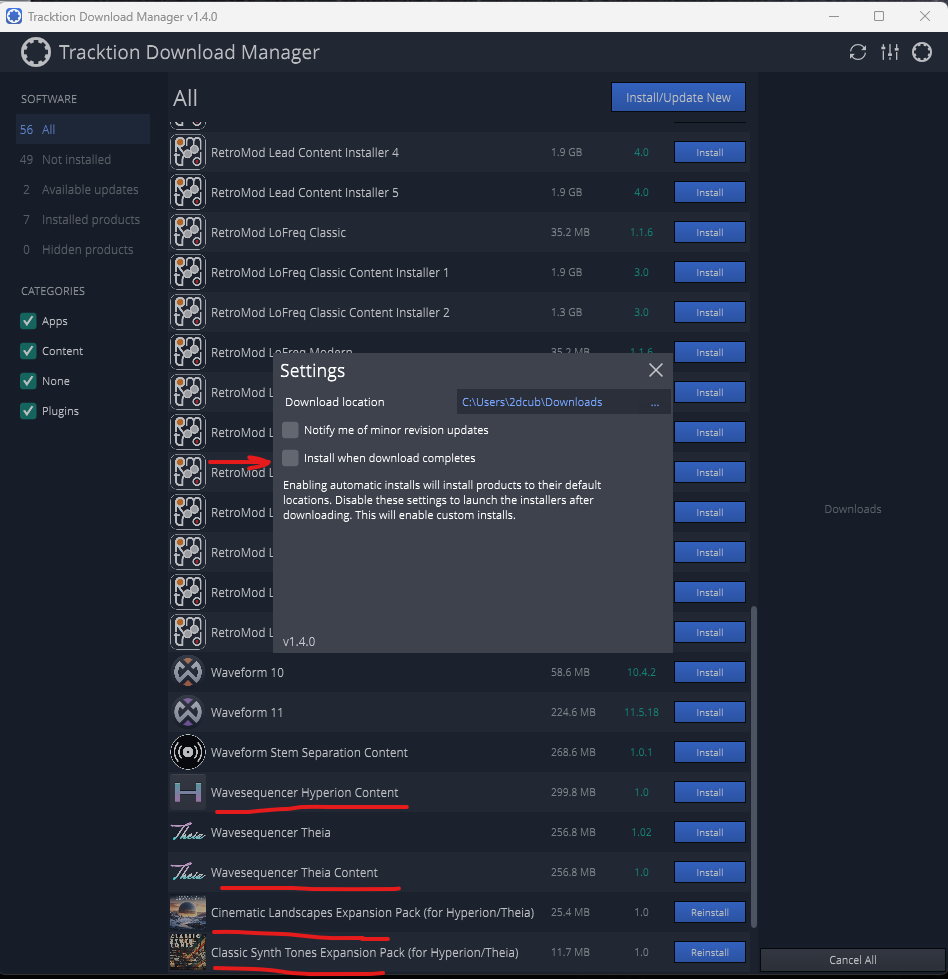Install RetroMod Lead Content Installer 5
Viewport: 948px width, 979px height.
[709, 192]
